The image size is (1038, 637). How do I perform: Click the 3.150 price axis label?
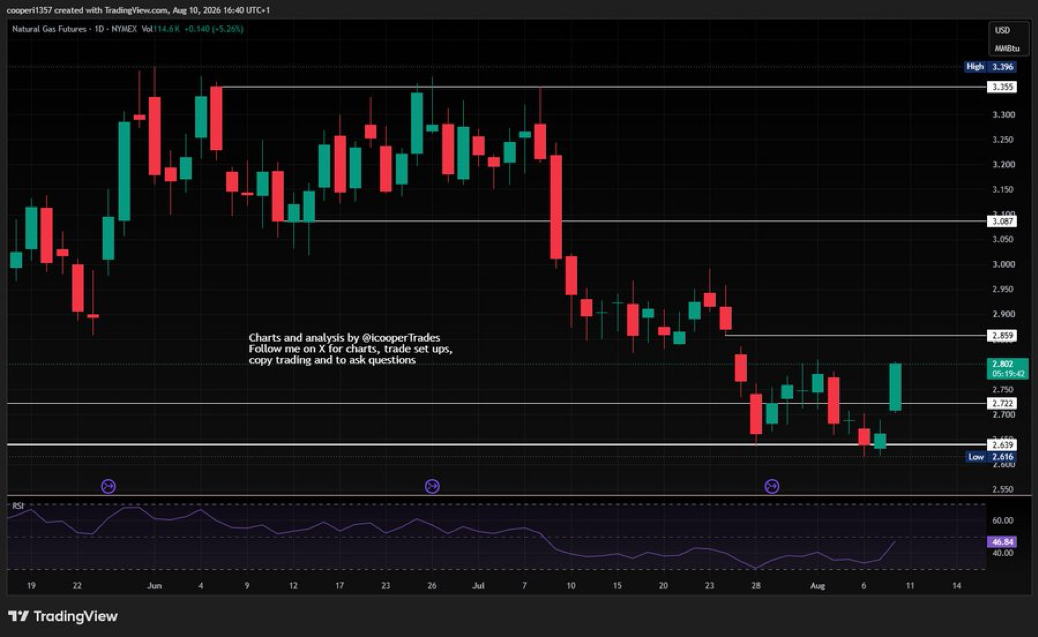[1003, 189]
